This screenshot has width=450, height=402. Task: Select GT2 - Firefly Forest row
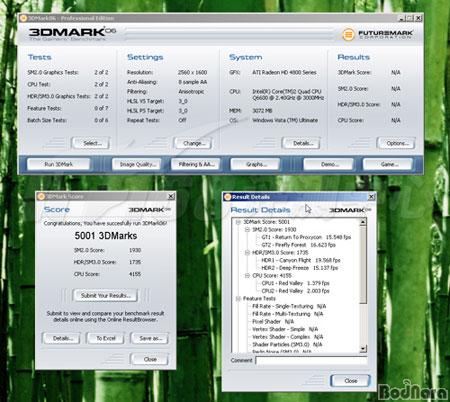(x=298, y=245)
